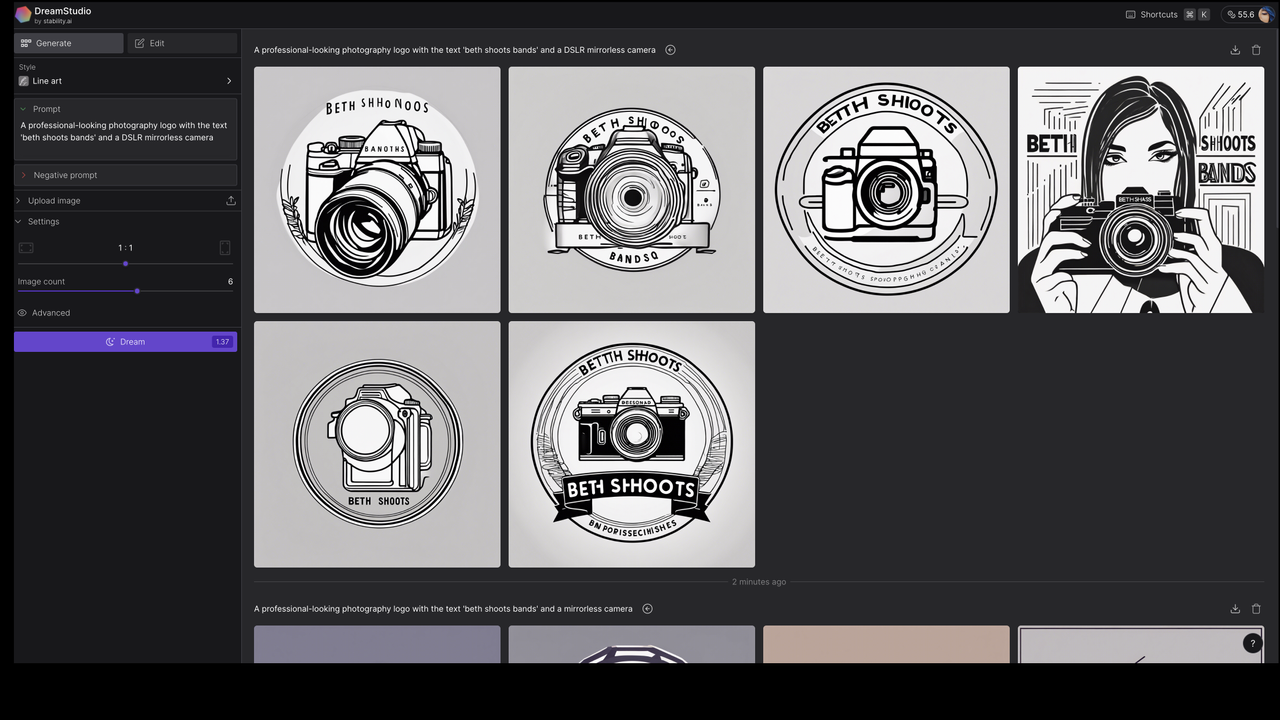The image size is (1280, 720).
Task: Open the black ribbon 'BETH SHOOTS' thumbnail
Action: [632, 444]
